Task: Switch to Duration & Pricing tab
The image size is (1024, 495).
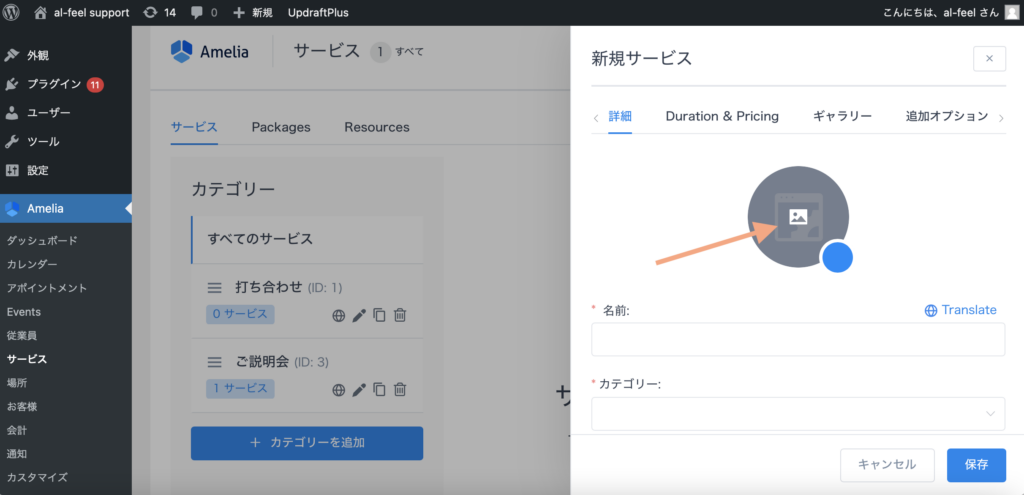Action: coord(722,116)
